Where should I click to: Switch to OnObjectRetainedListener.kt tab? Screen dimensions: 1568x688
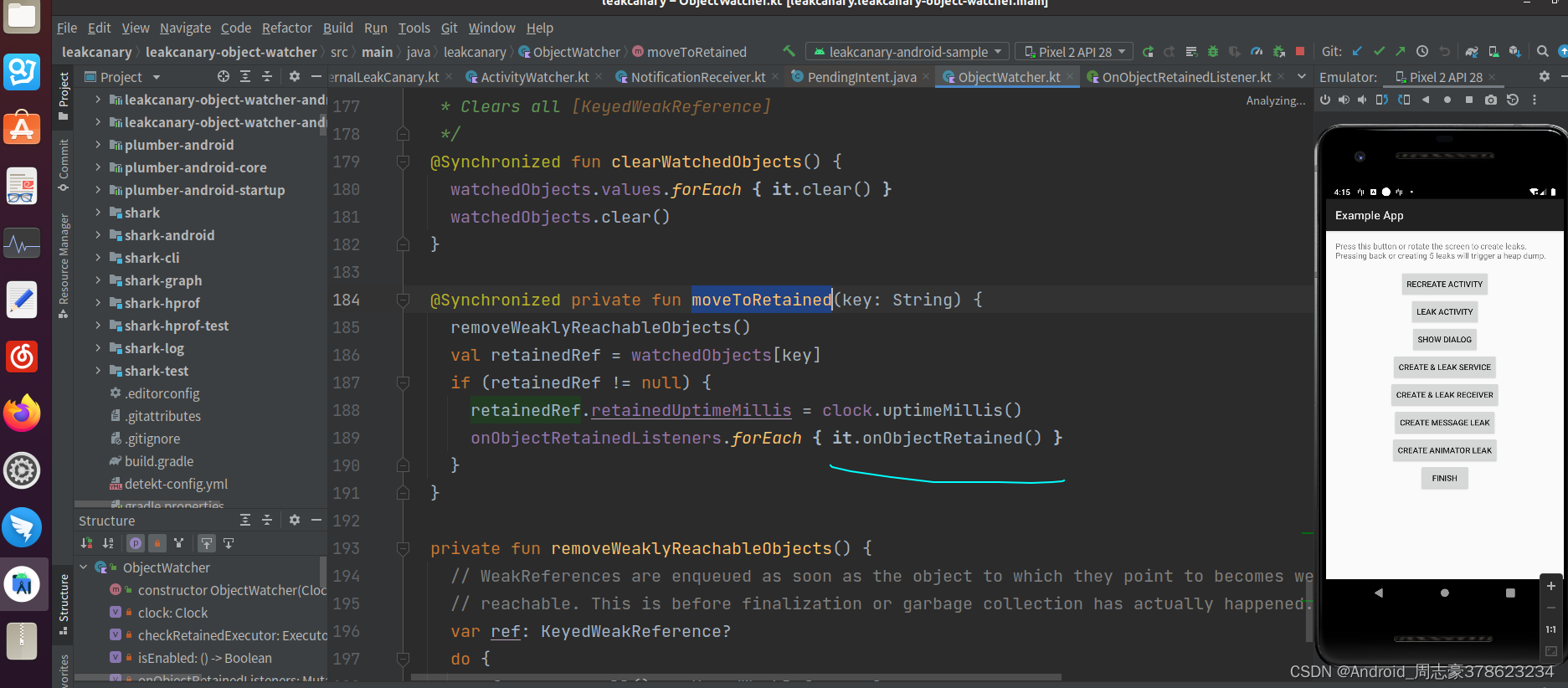point(1185,77)
